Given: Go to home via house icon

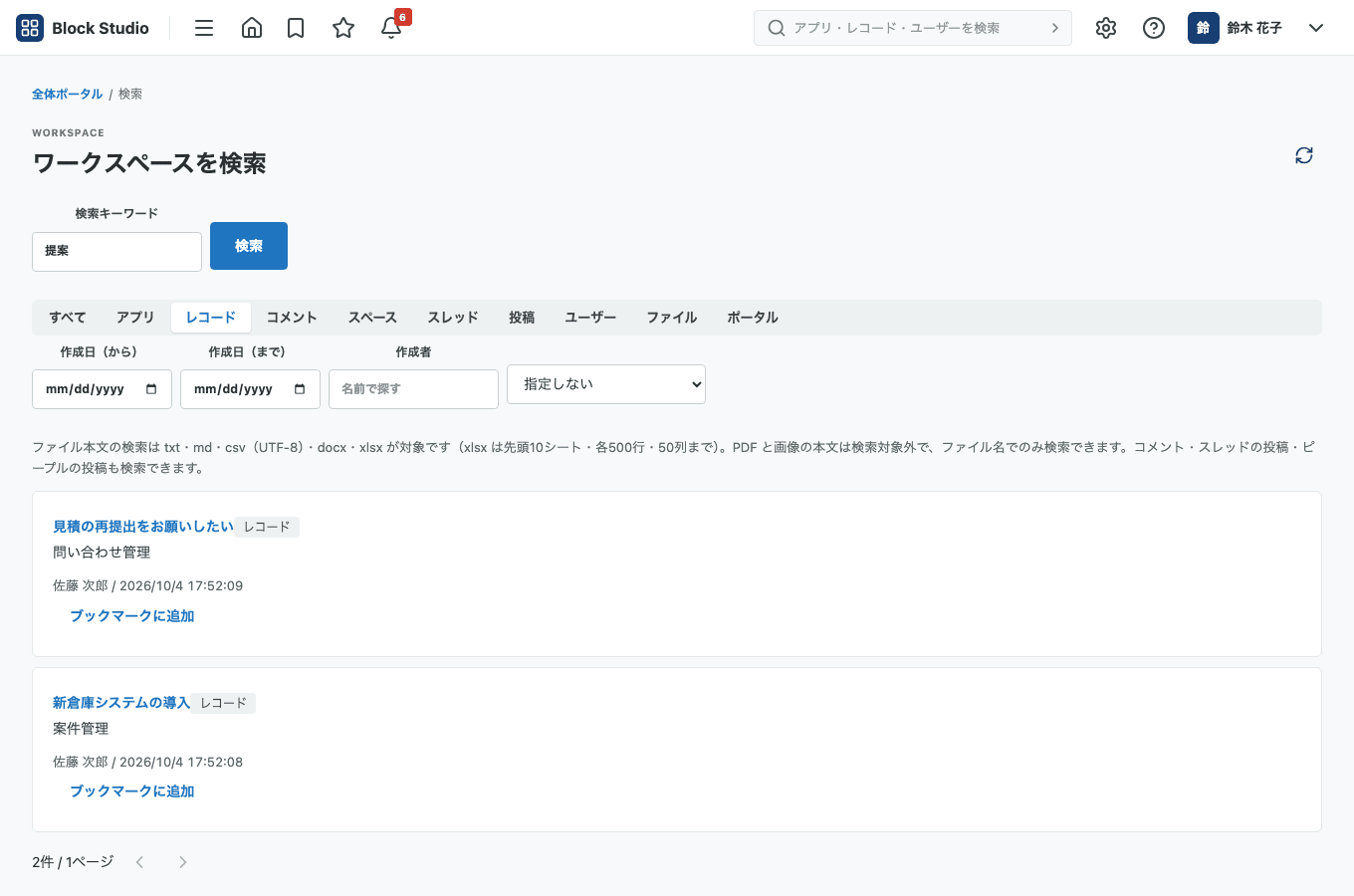Looking at the screenshot, I should (252, 28).
